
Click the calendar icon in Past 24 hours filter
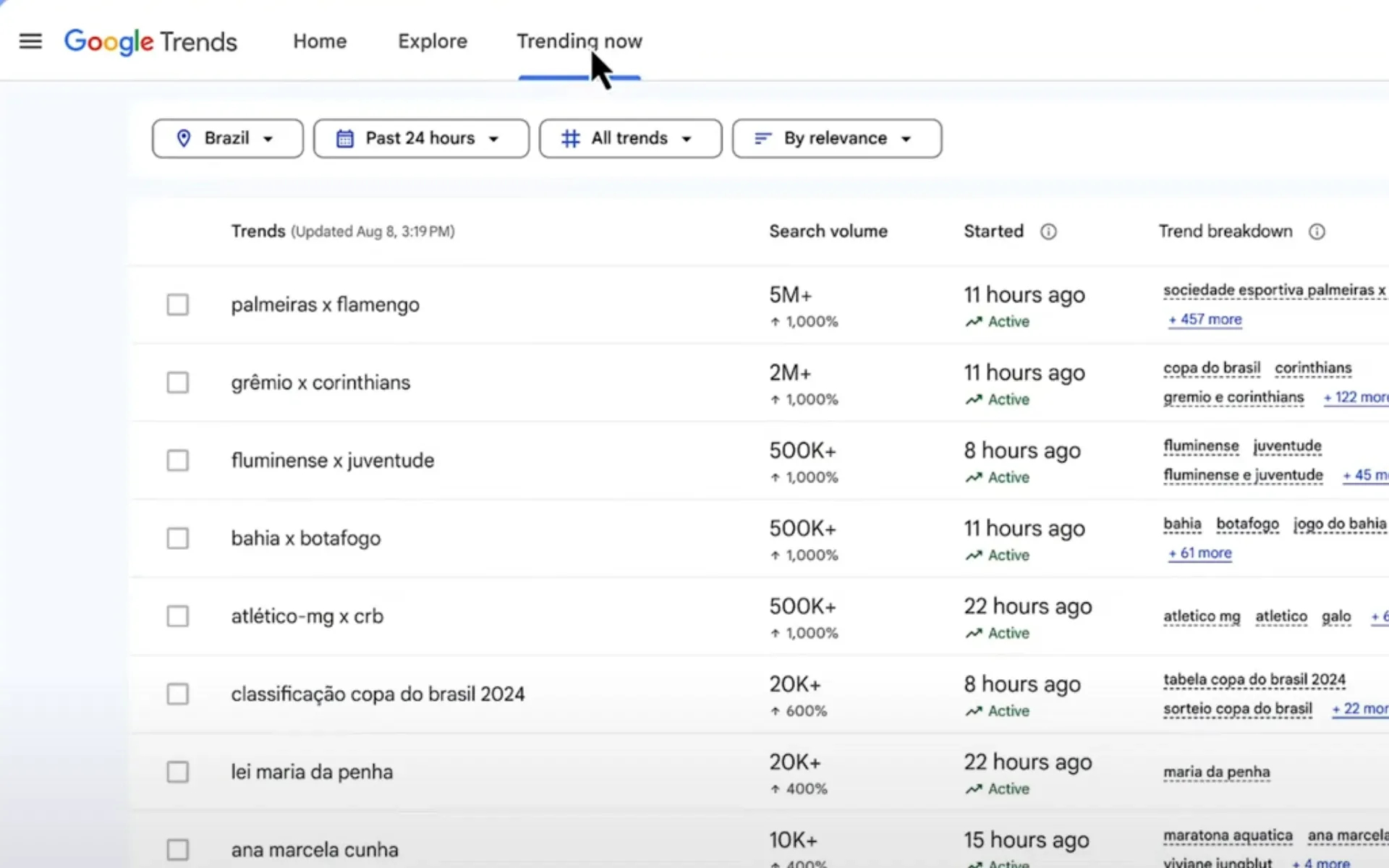tap(346, 138)
